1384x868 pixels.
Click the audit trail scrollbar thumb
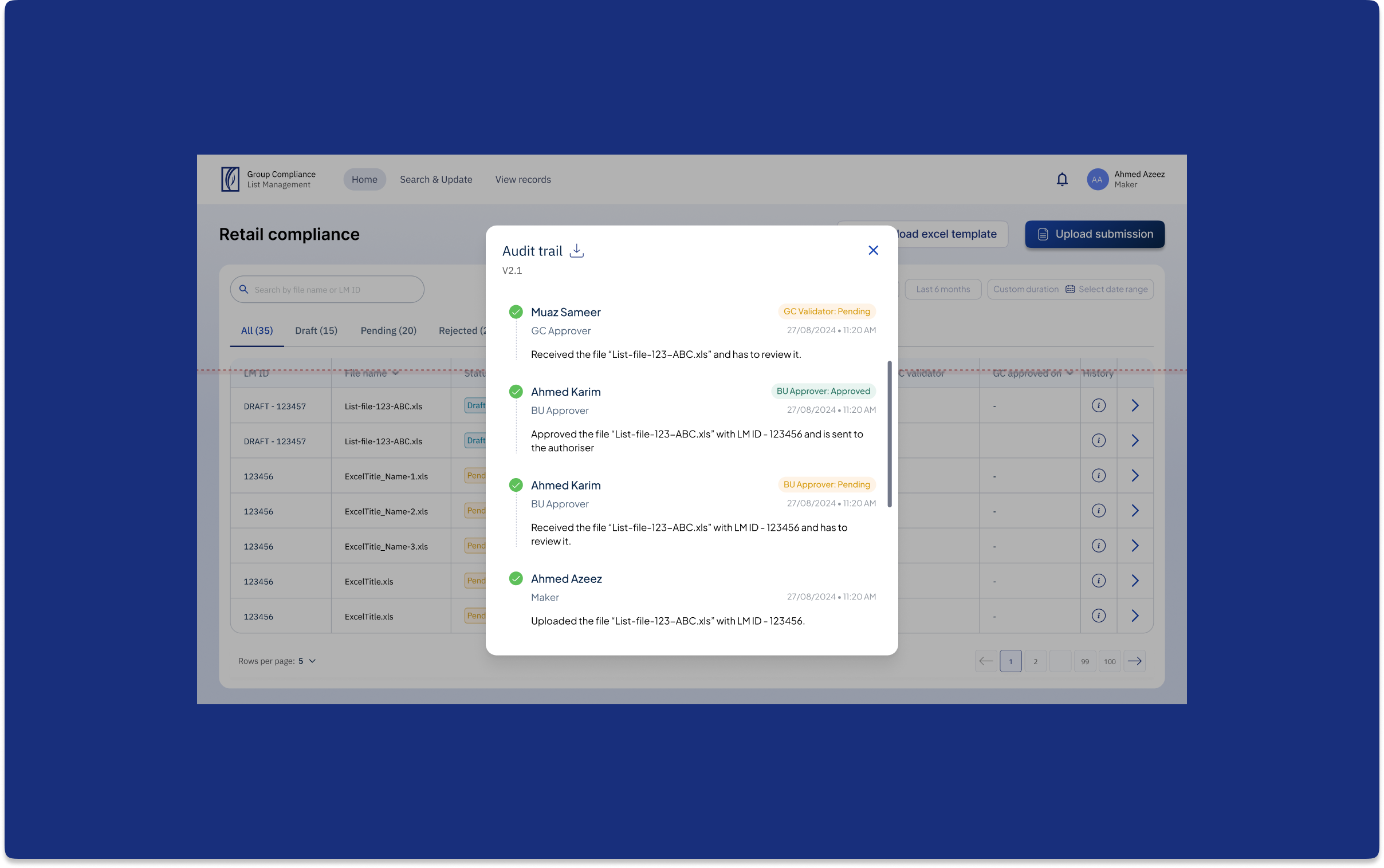[x=889, y=434]
